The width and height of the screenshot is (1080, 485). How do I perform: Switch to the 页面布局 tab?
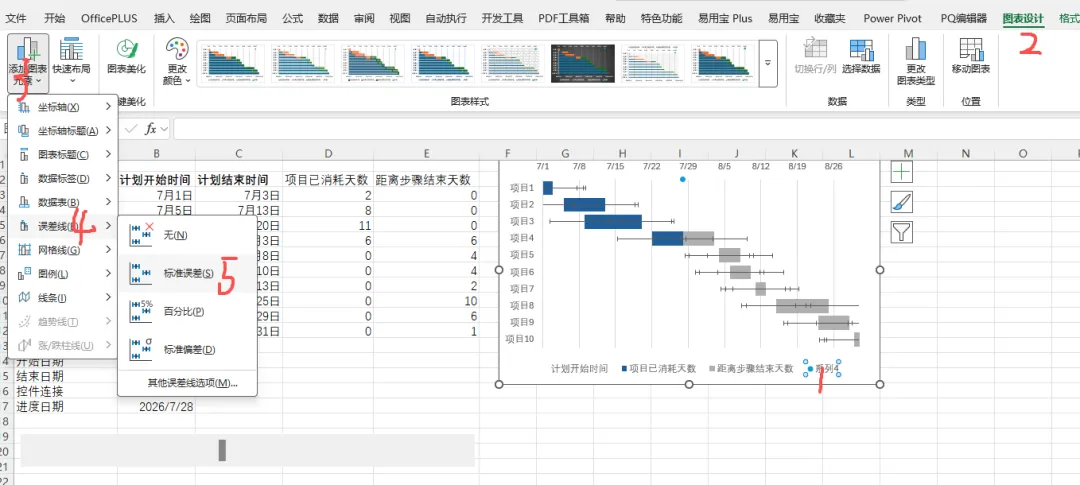click(247, 19)
